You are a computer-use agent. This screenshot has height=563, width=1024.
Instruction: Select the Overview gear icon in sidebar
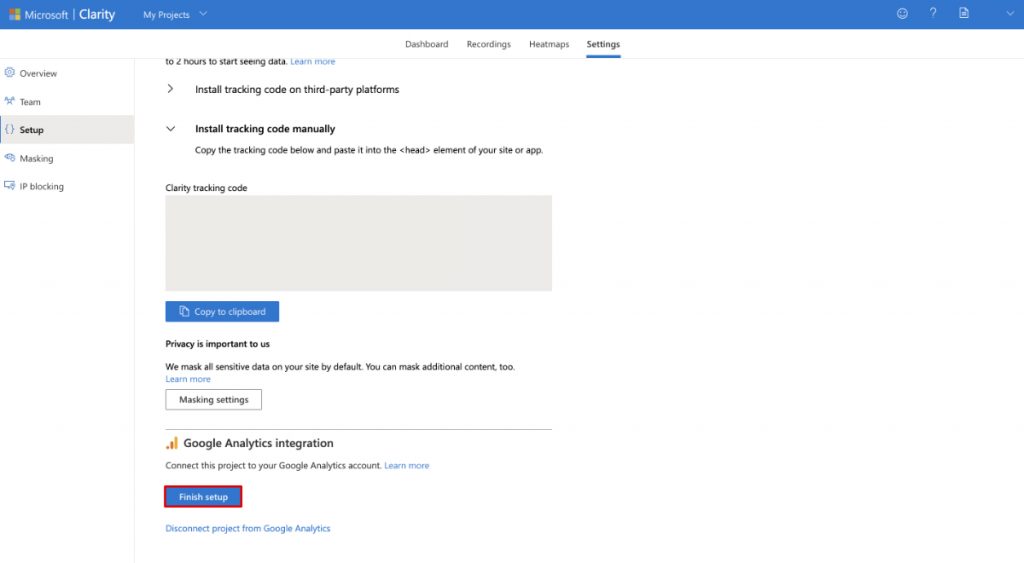(10, 72)
